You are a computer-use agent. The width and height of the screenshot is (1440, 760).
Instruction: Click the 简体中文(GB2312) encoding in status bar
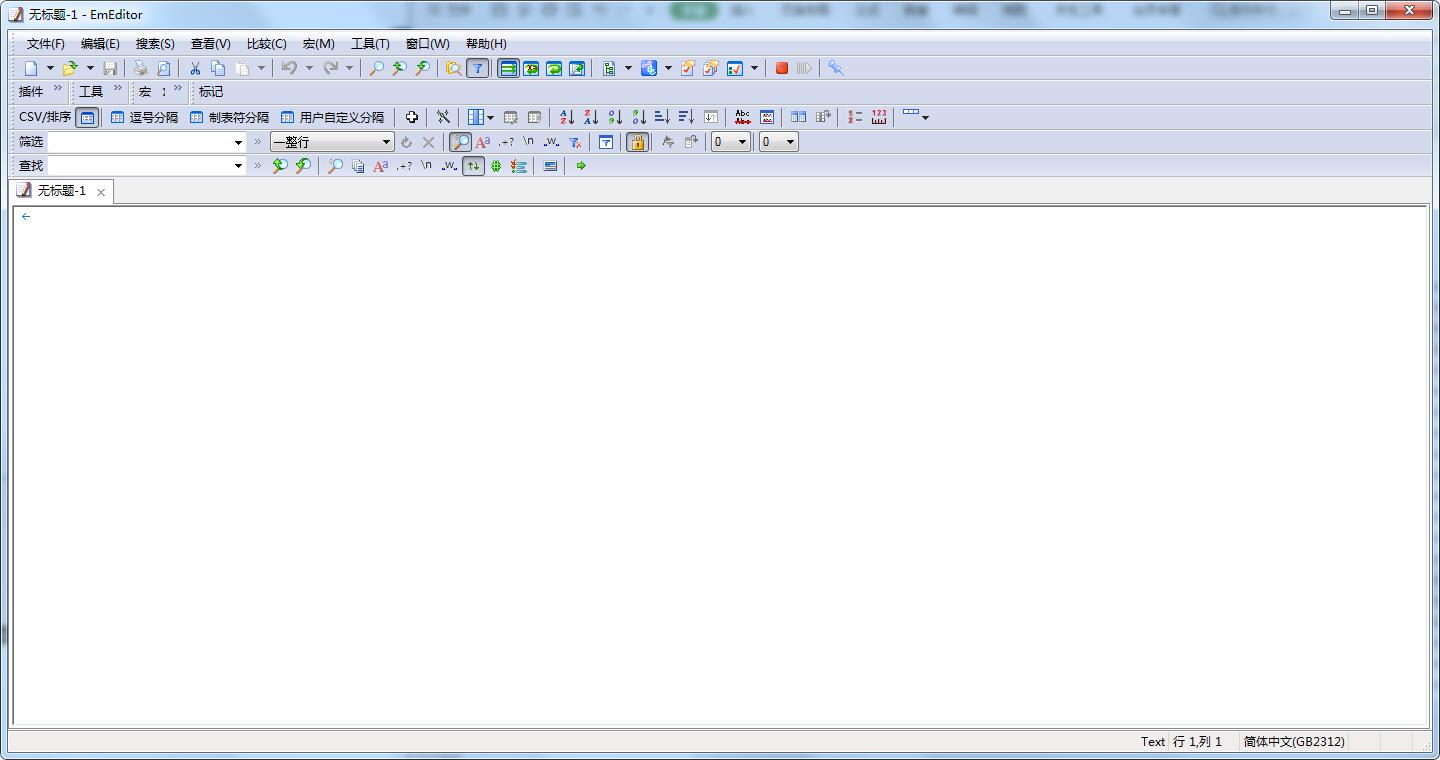point(1294,742)
